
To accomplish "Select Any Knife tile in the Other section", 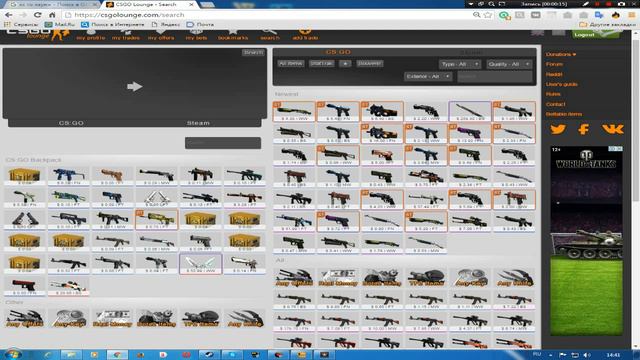I will [x=245, y=318].
